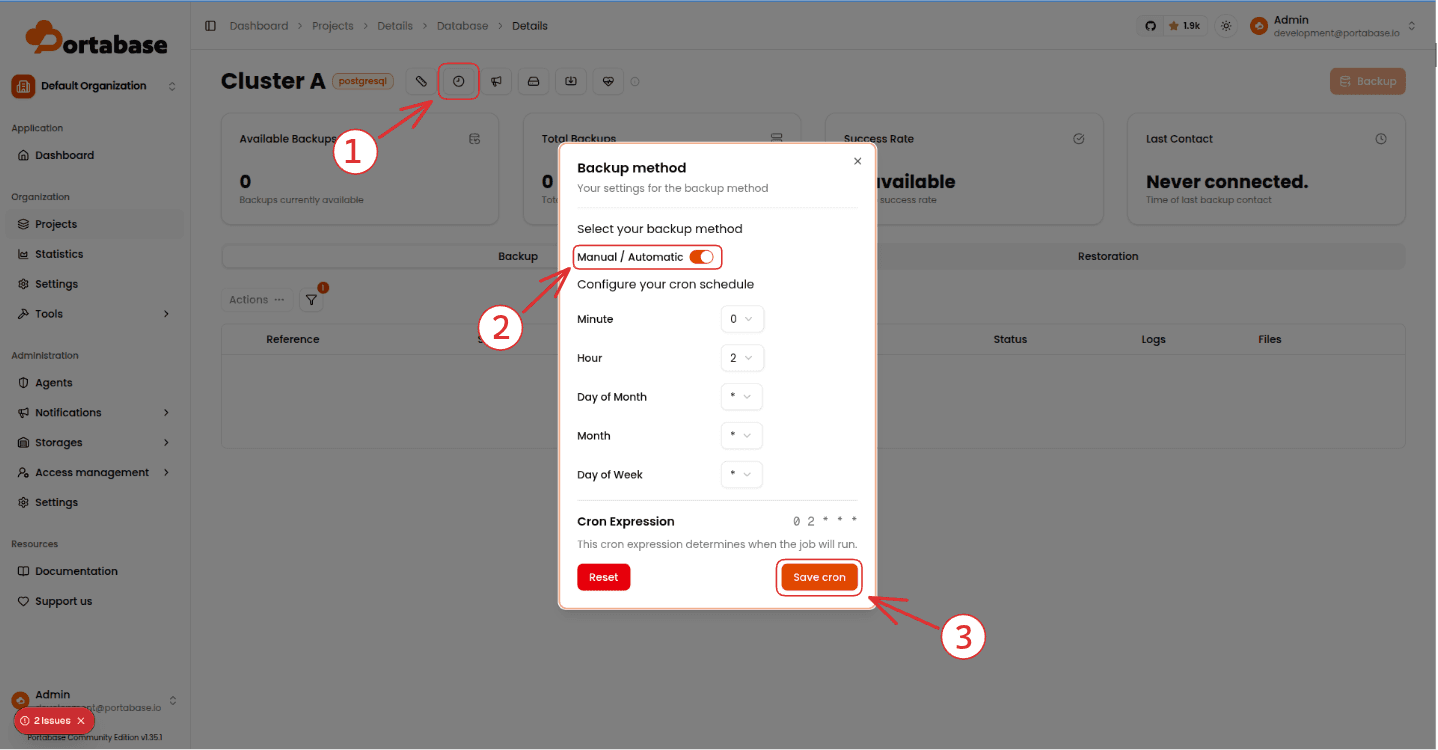Open the Admin account menu in header

coord(1333,26)
